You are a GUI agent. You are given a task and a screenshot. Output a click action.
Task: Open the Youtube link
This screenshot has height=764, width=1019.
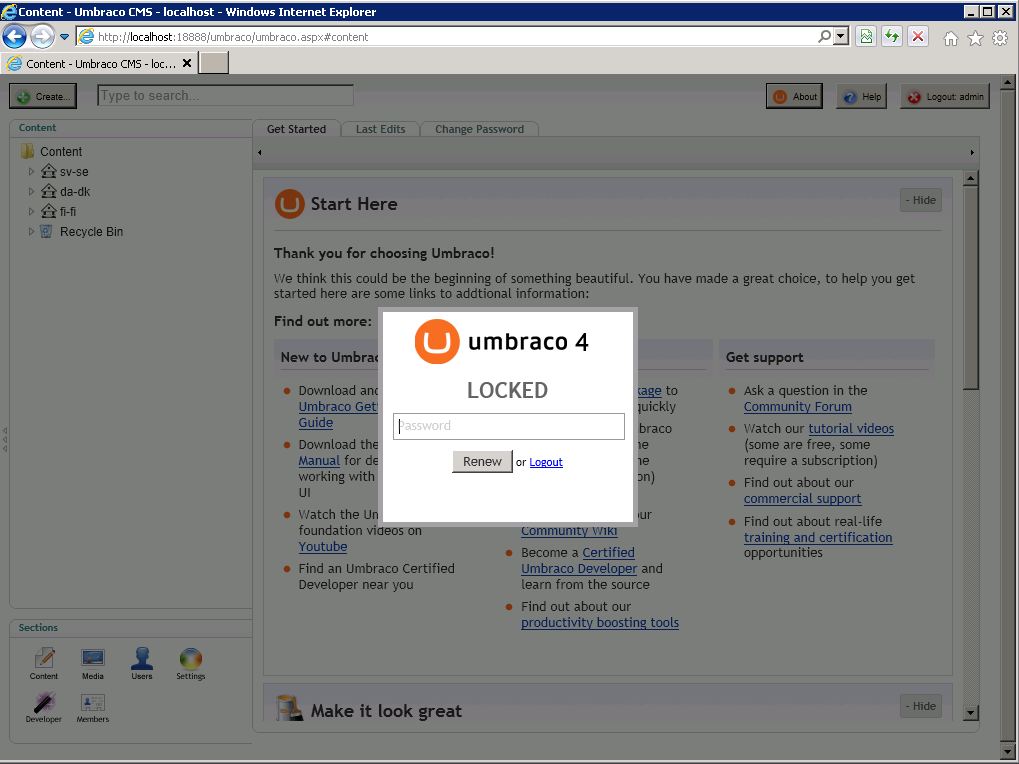point(322,547)
